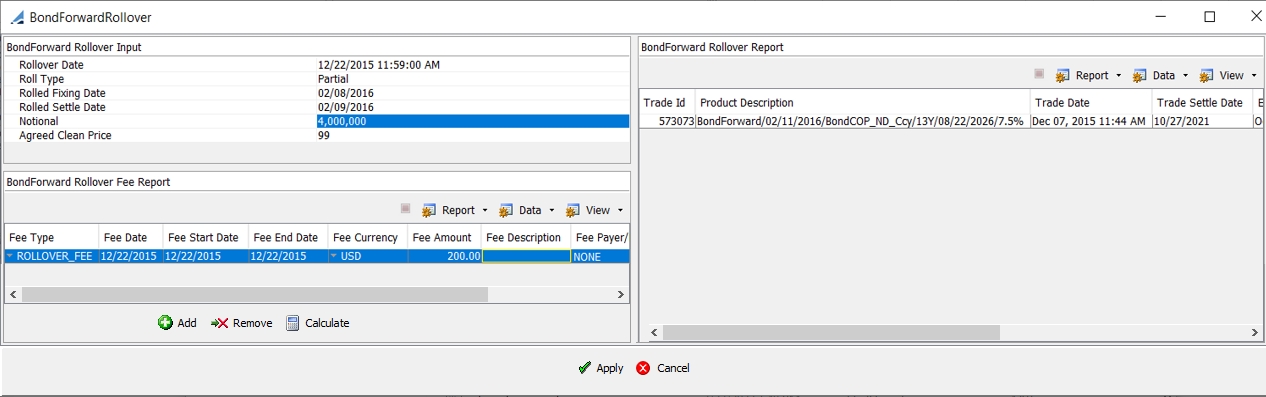Click the Rolled Fixing Date value 02/08/2016

(346, 93)
